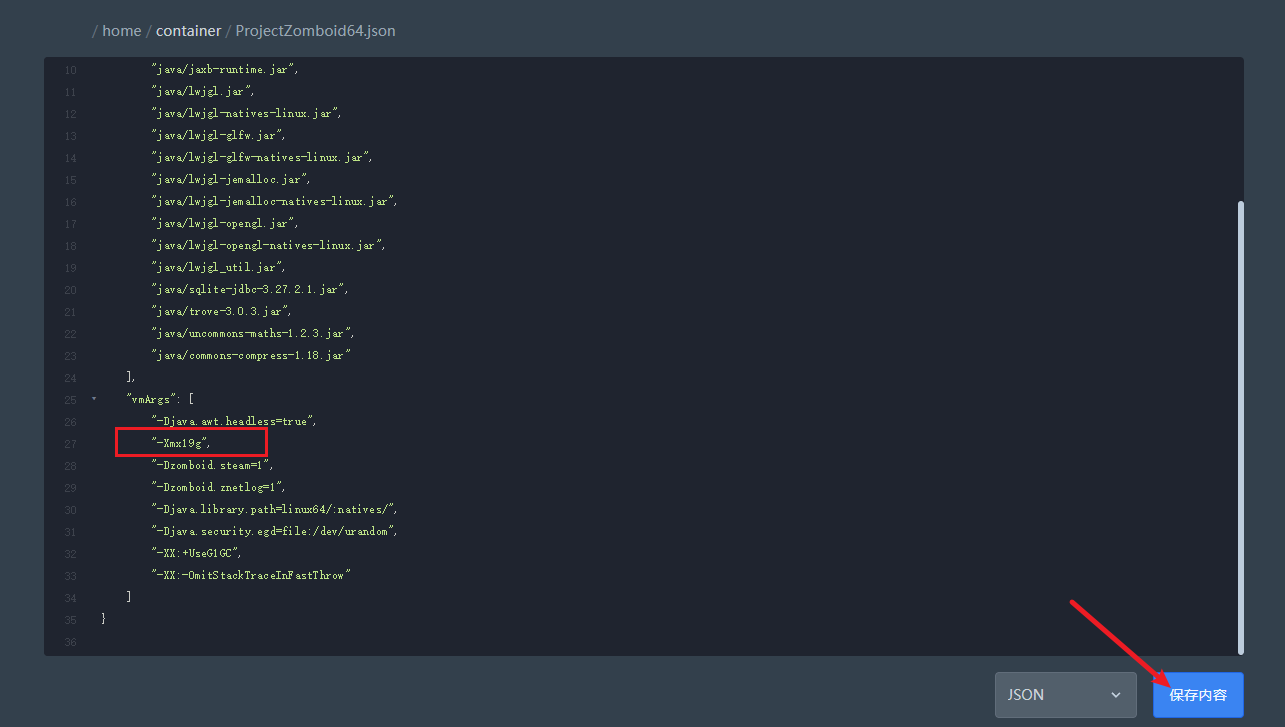Screen dimensions: 1285x727
Task: Click the -XX:+UseG1GC argument line
Action: click(x=196, y=553)
